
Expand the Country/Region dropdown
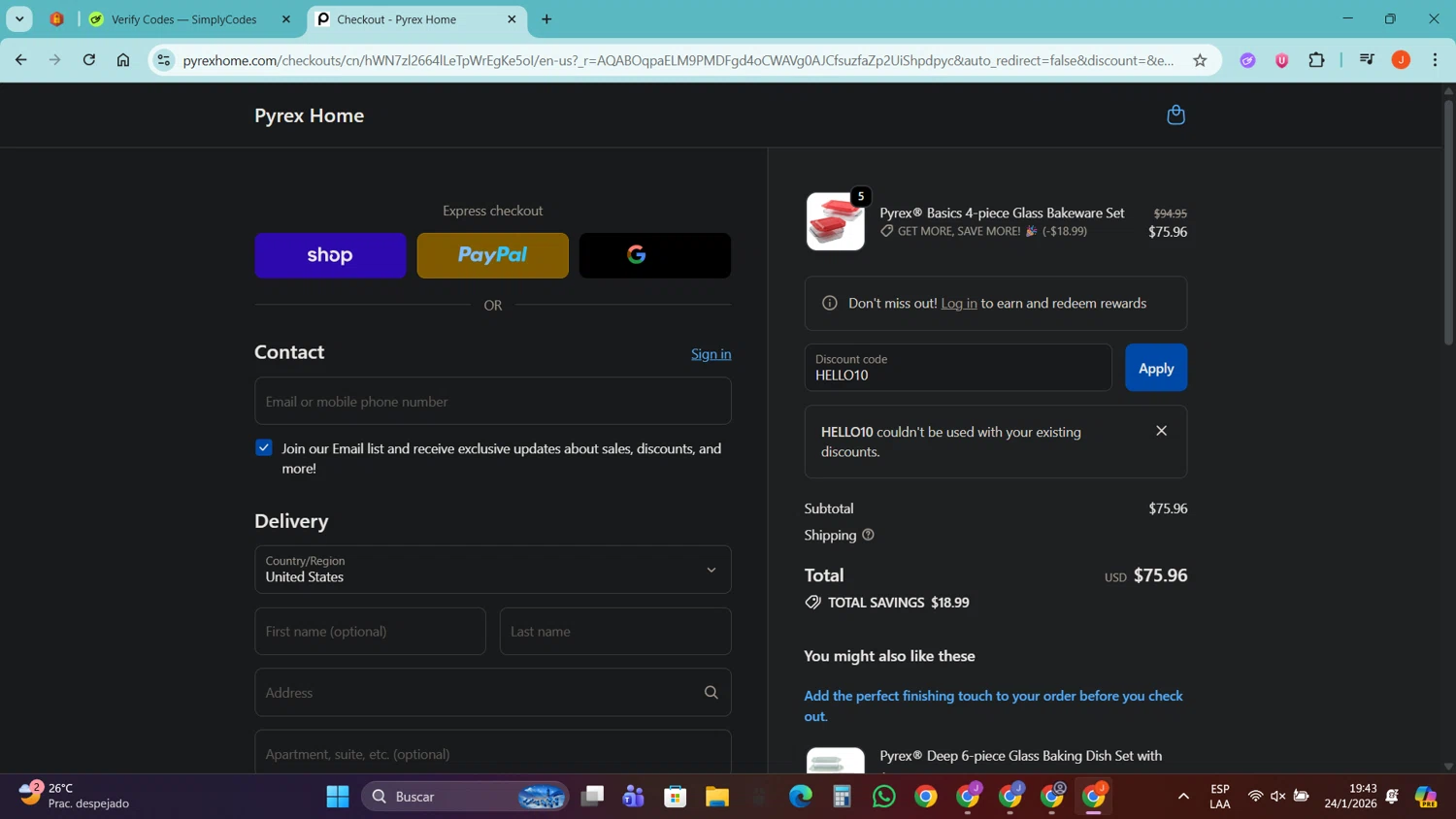click(493, 570)
